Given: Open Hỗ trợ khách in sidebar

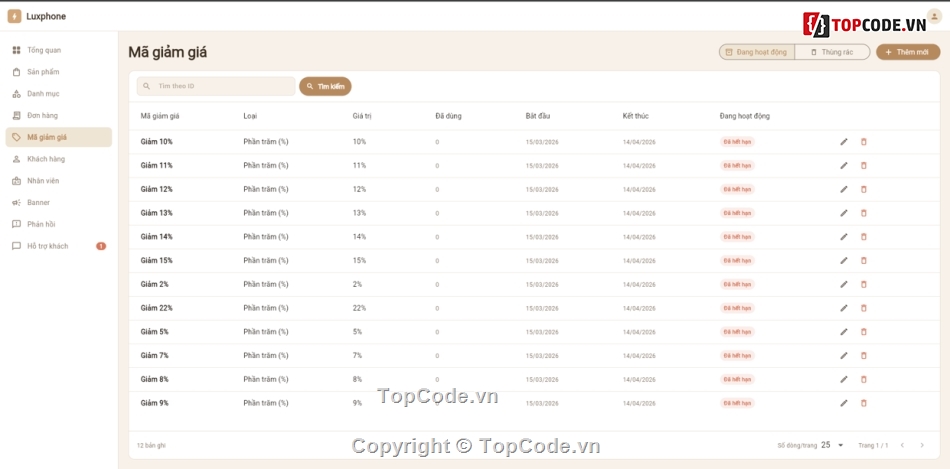Looking at the screenshot, I should pyautogui.click(x=59, y=246).
